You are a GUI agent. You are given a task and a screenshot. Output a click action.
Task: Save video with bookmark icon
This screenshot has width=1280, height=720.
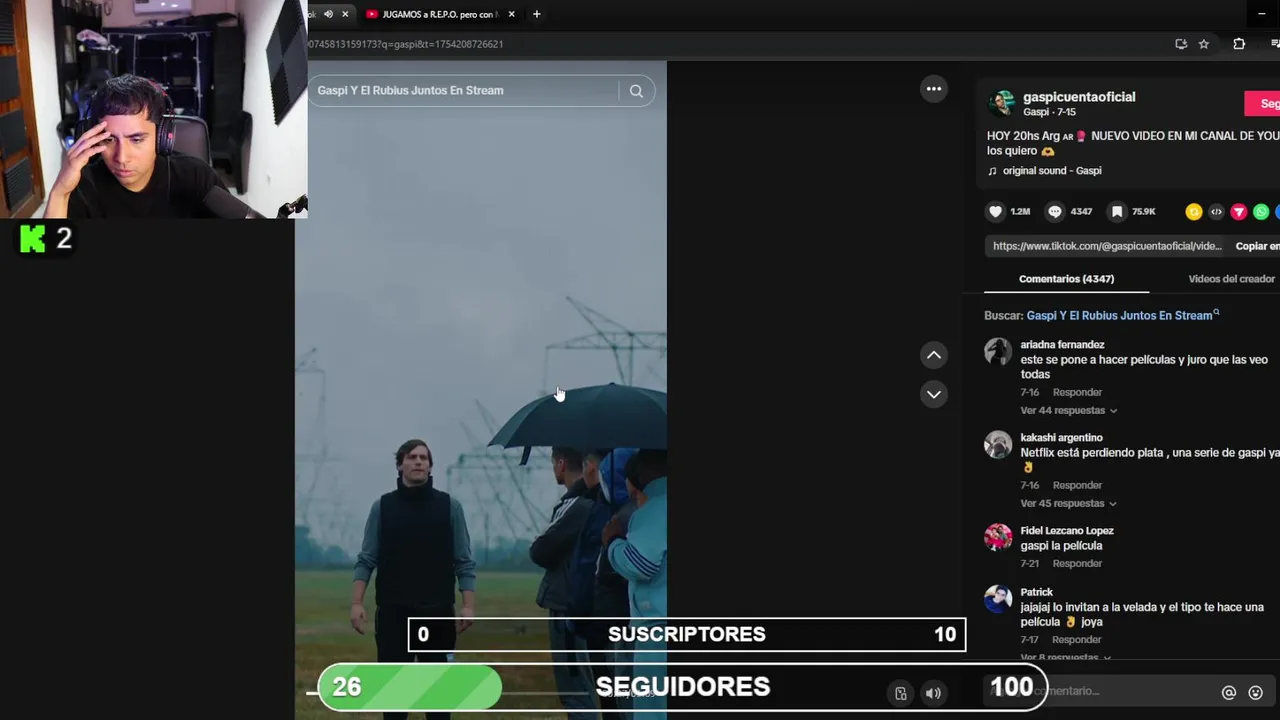point(1117,211)
